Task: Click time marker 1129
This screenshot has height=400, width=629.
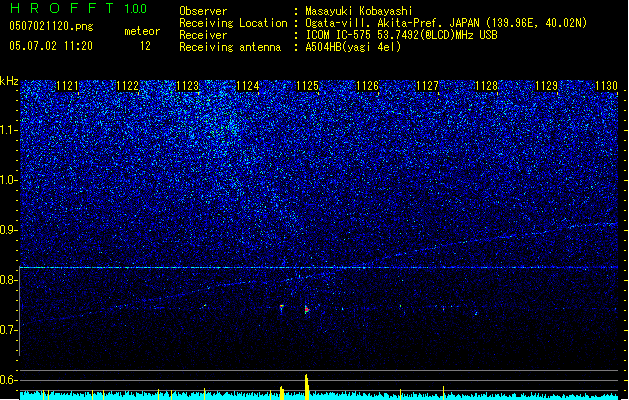Action: pos(547,86)
